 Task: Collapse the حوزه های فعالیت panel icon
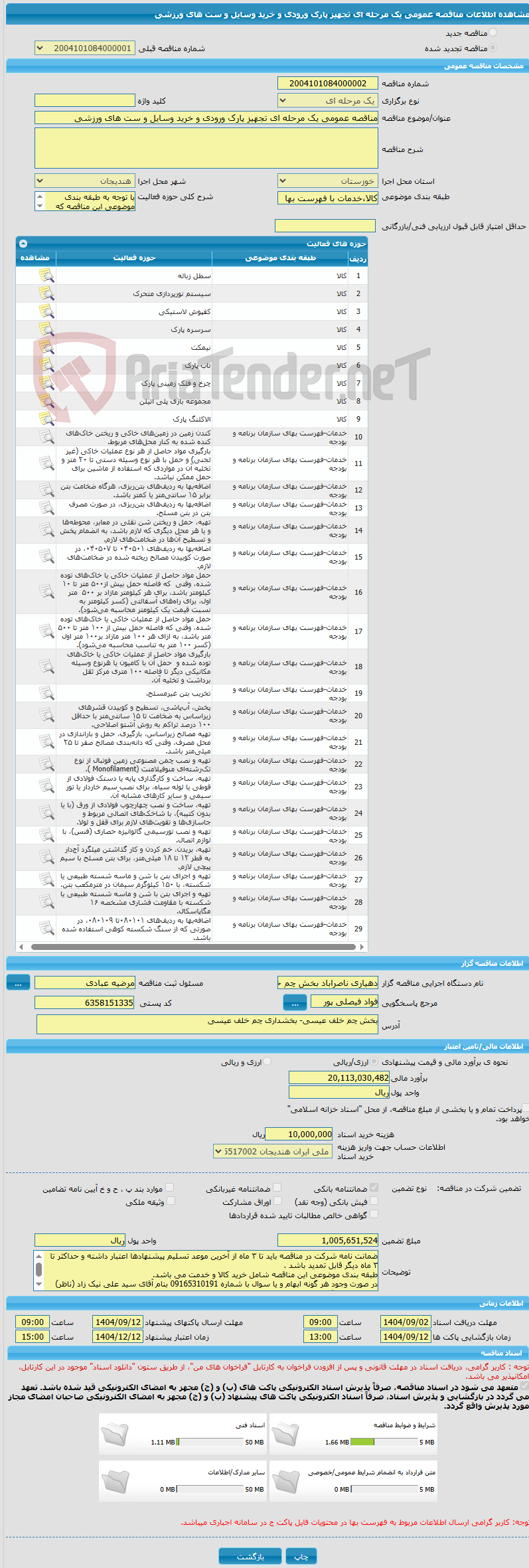pyautogui.click(x=23, y=244)
